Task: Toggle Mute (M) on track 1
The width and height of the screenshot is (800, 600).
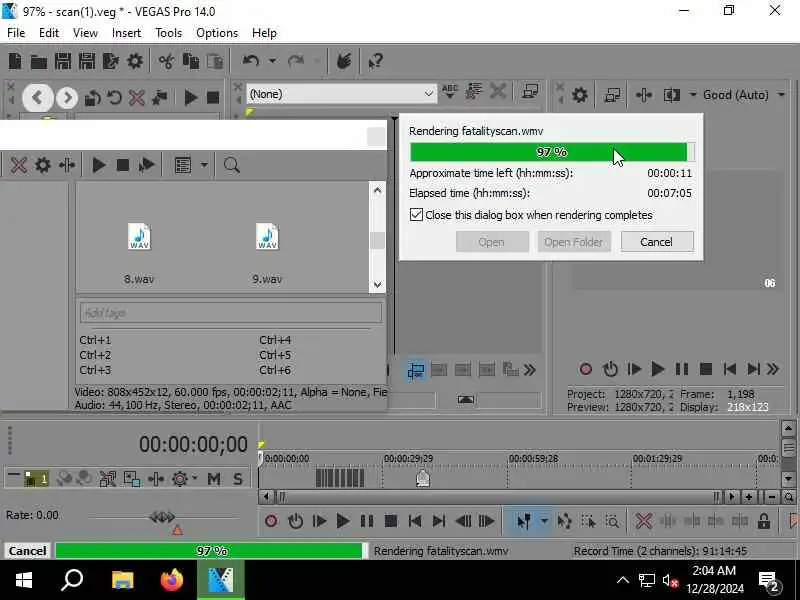Action: [x=214, y=479]
